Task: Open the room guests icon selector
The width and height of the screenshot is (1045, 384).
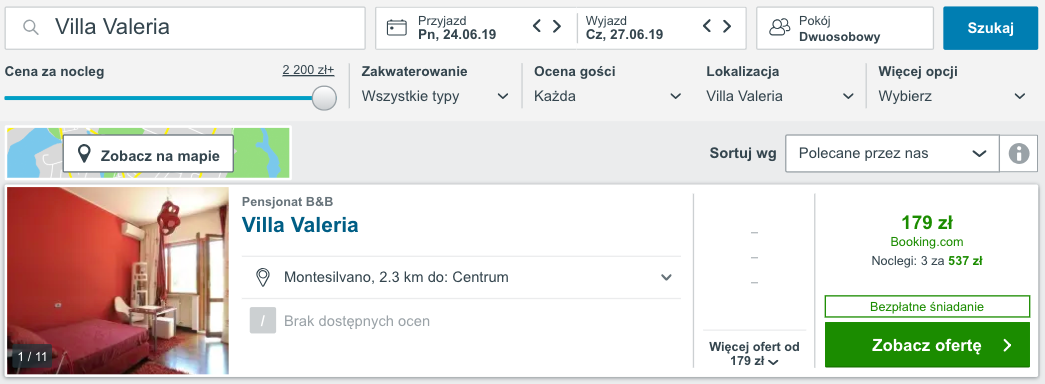Action: [779, 27]
